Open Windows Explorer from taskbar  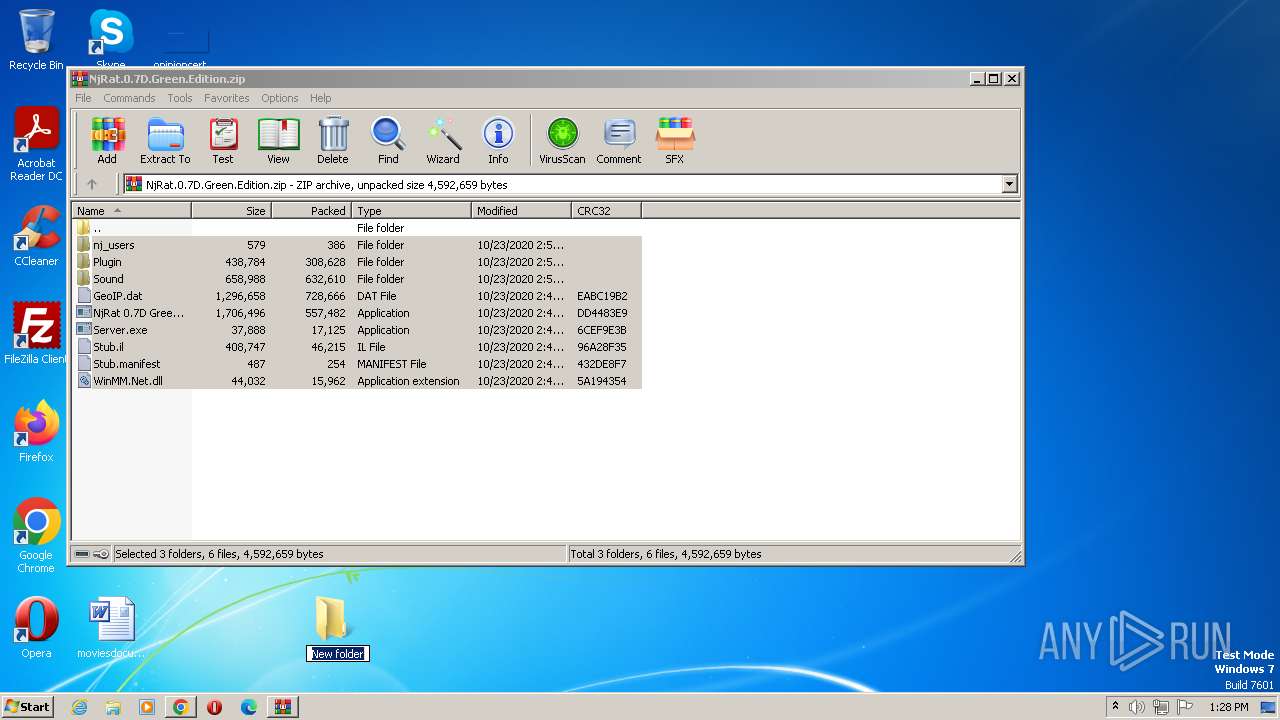pyautogui.click(x=113, y=707)
